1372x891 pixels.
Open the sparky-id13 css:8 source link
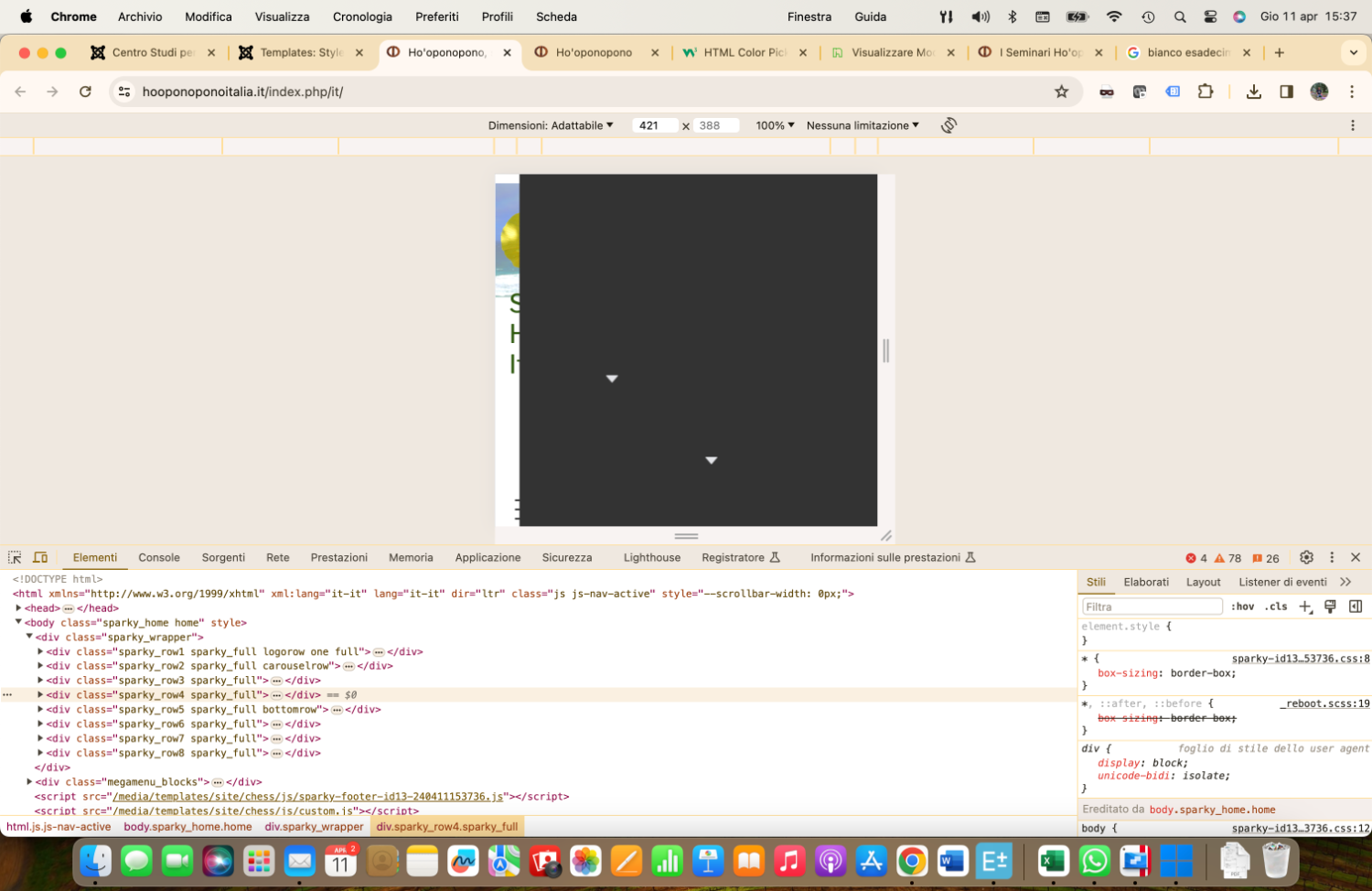tap(1301, 659)
